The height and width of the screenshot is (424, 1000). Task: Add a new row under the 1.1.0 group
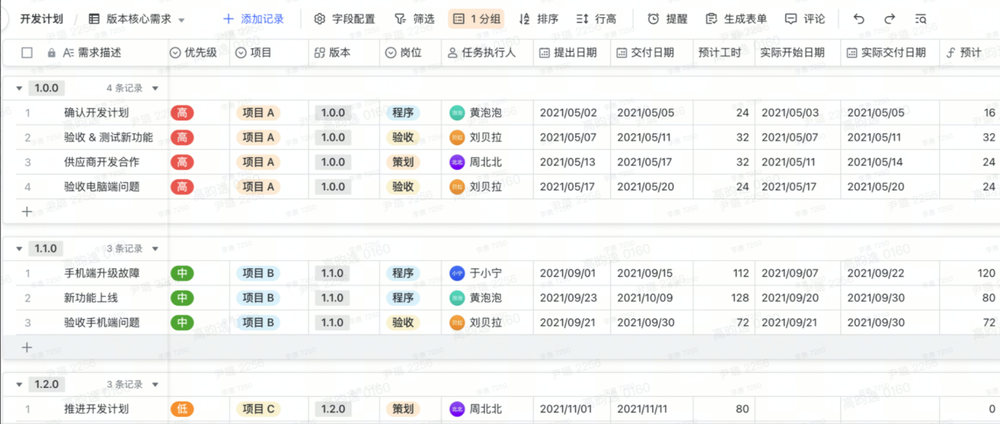[x=27, y=347]
